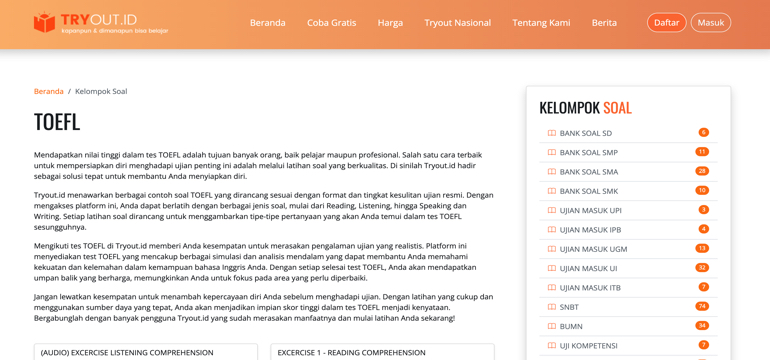Click the count badge 4 for UJIAN MASUK IPB

[704, 229]
